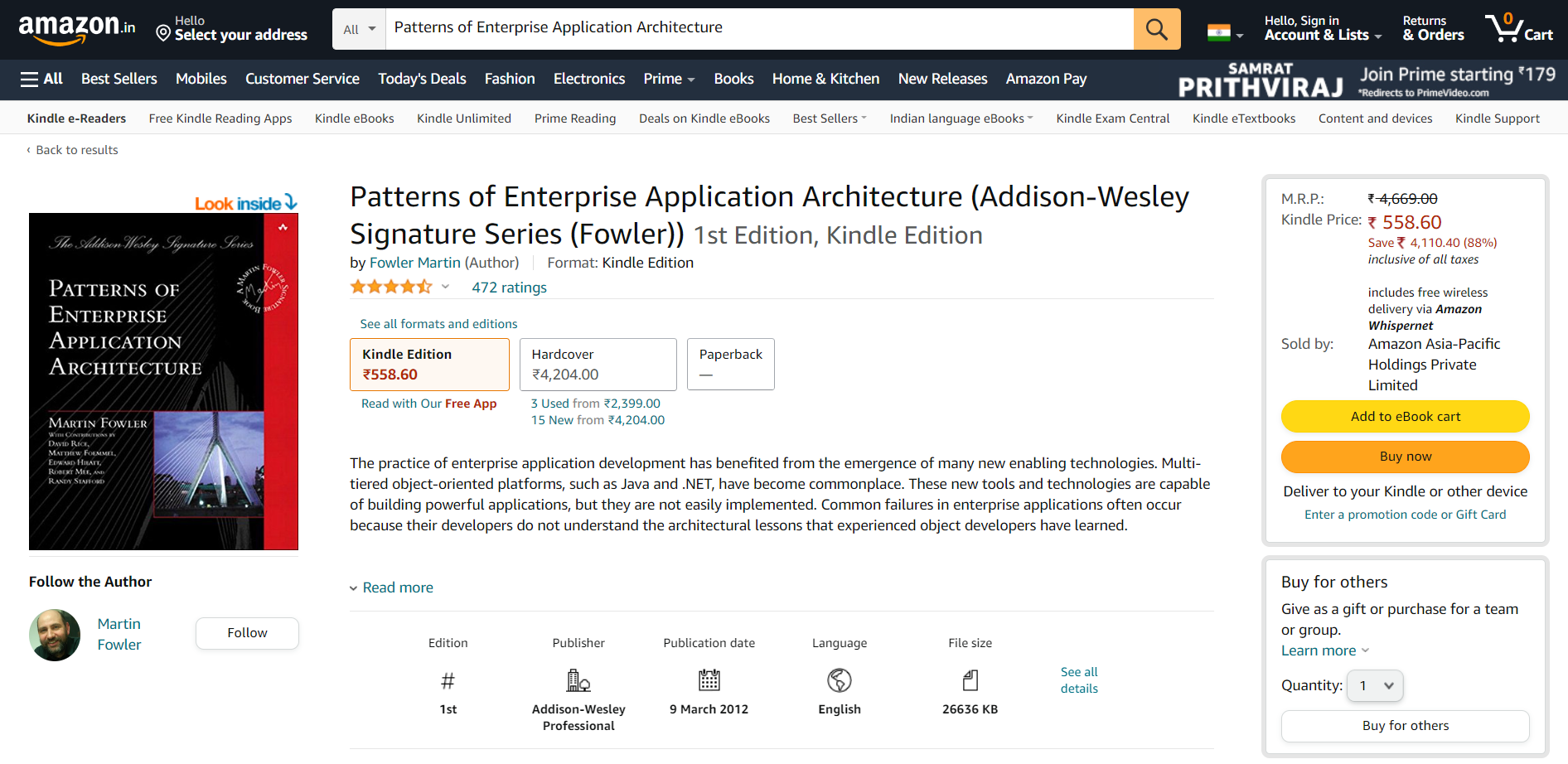Image resolution: width=1568 pixels, height=764 pixels.
Task: Open Mobiles nav item
Action: (201, 79)
